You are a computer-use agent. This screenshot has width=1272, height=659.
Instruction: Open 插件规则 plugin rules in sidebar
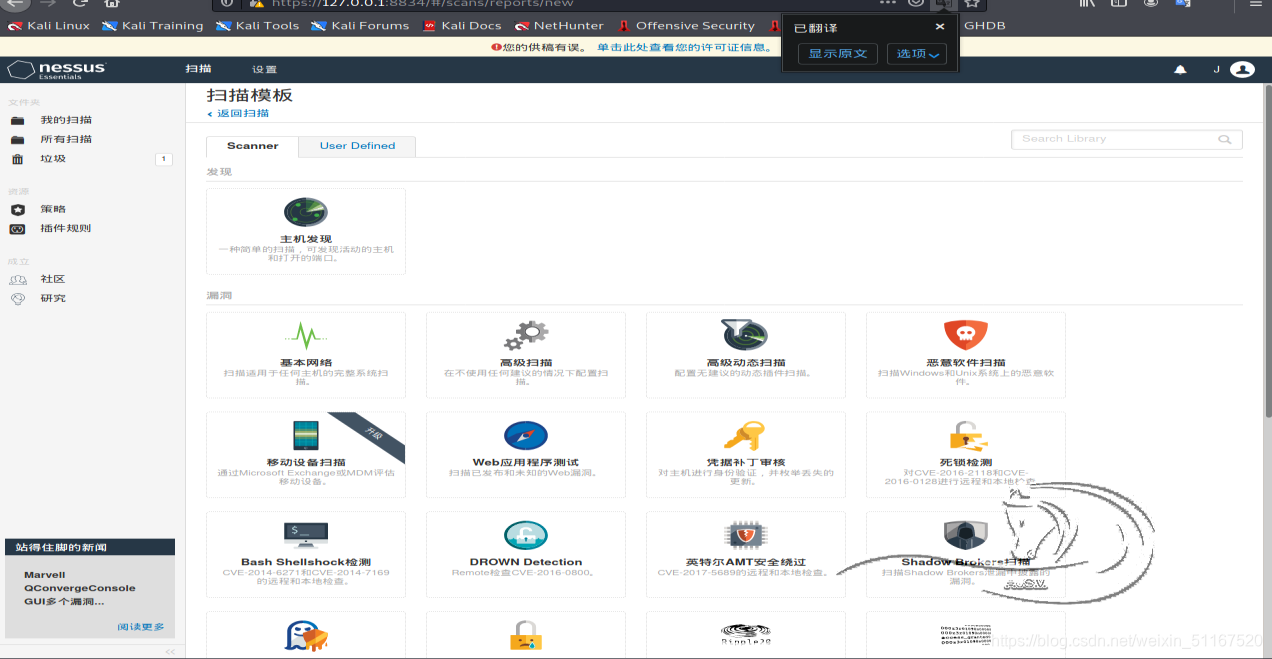(x=65, y=228)
